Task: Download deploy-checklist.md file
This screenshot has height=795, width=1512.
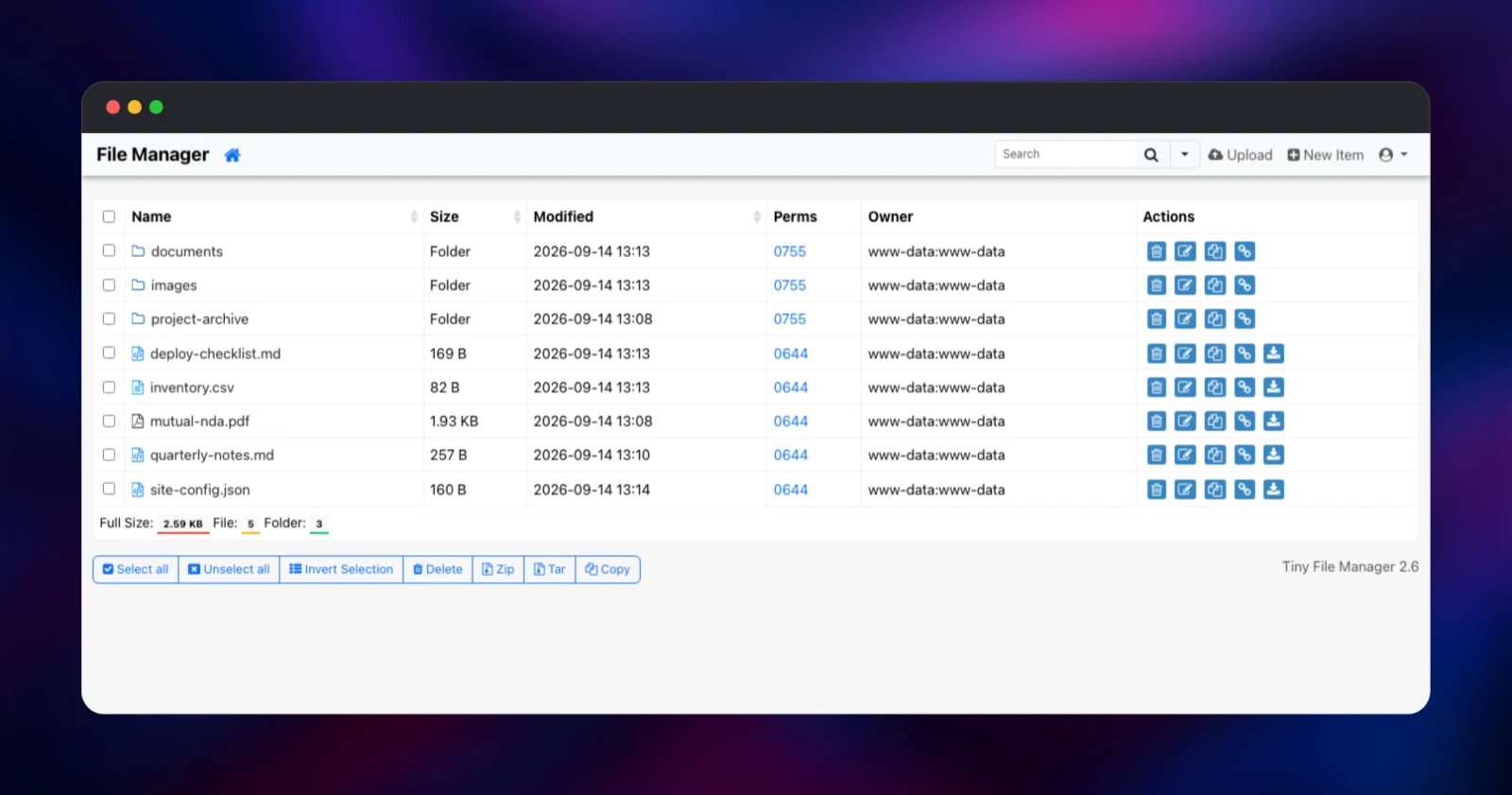Action: click(x=1274, y=354)
